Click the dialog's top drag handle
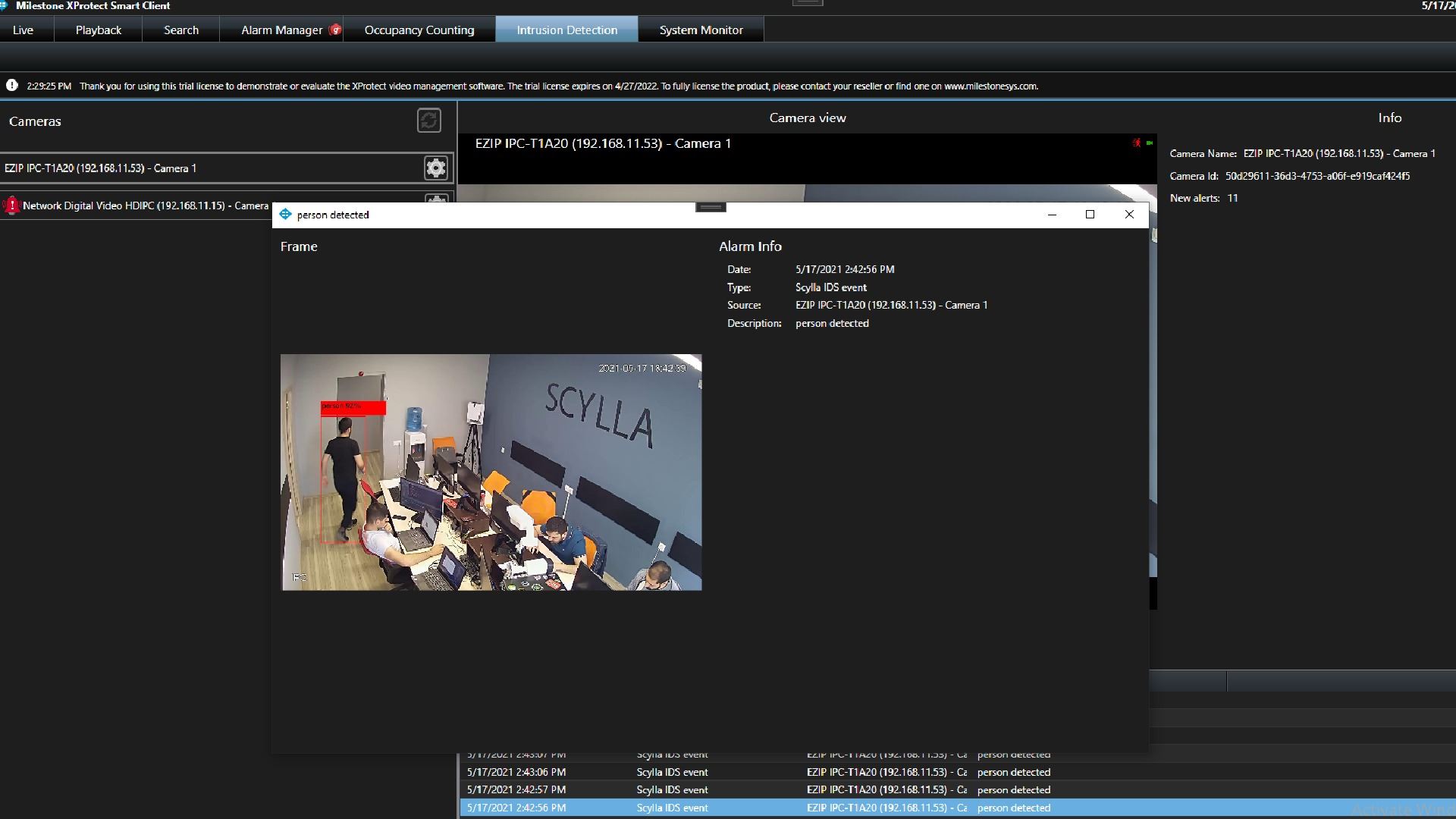Viewport: 1456px width, 819px height. point(711,207)
